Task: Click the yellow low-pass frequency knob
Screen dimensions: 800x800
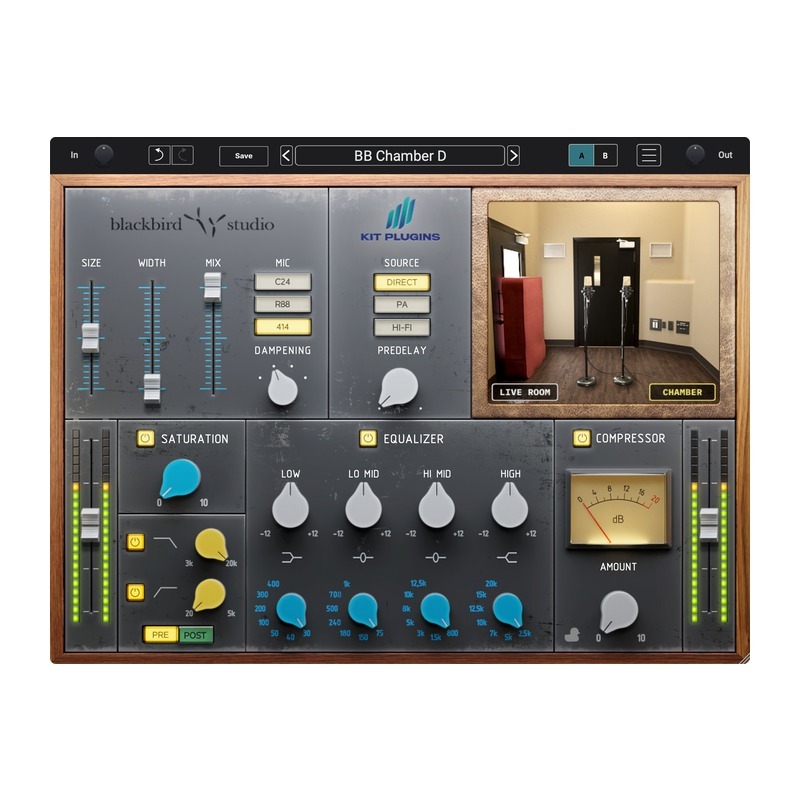Action: (x=211, y=545)
